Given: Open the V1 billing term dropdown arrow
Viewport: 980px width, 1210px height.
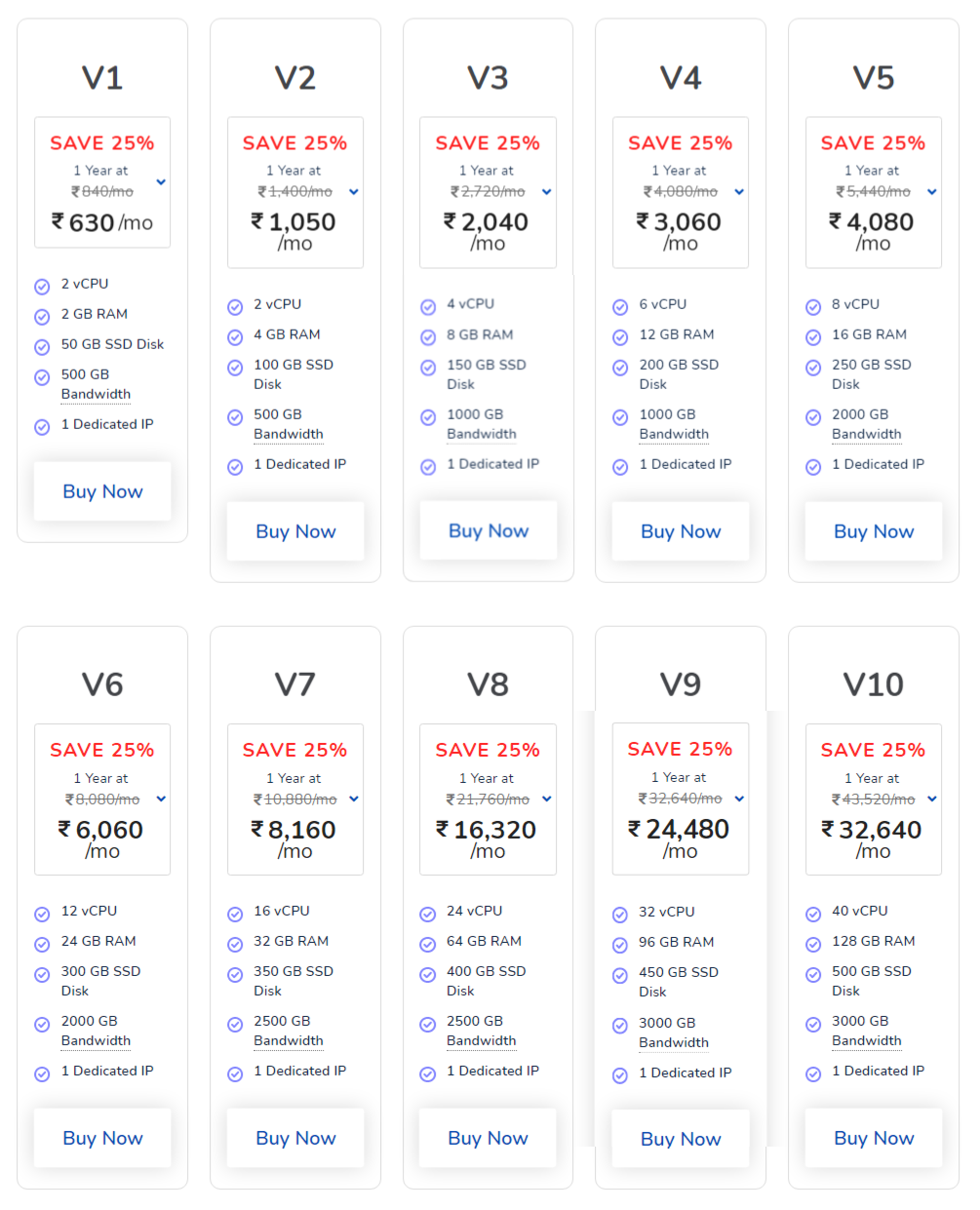Looking at the screenshot, I should coord(161,182).
